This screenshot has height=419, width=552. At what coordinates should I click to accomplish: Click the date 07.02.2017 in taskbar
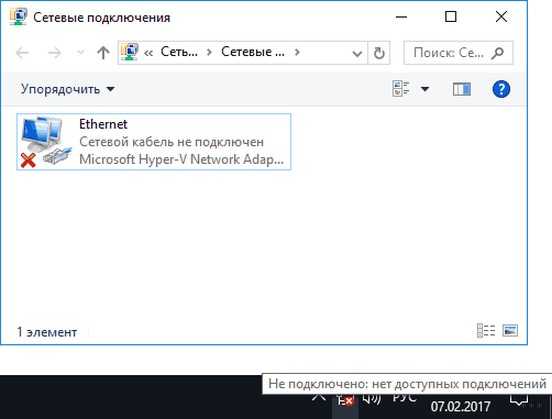pyautogui.click(x=460, y=407)
